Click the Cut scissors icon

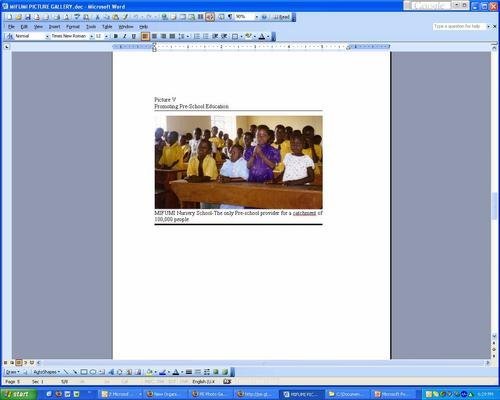[98, 17]
